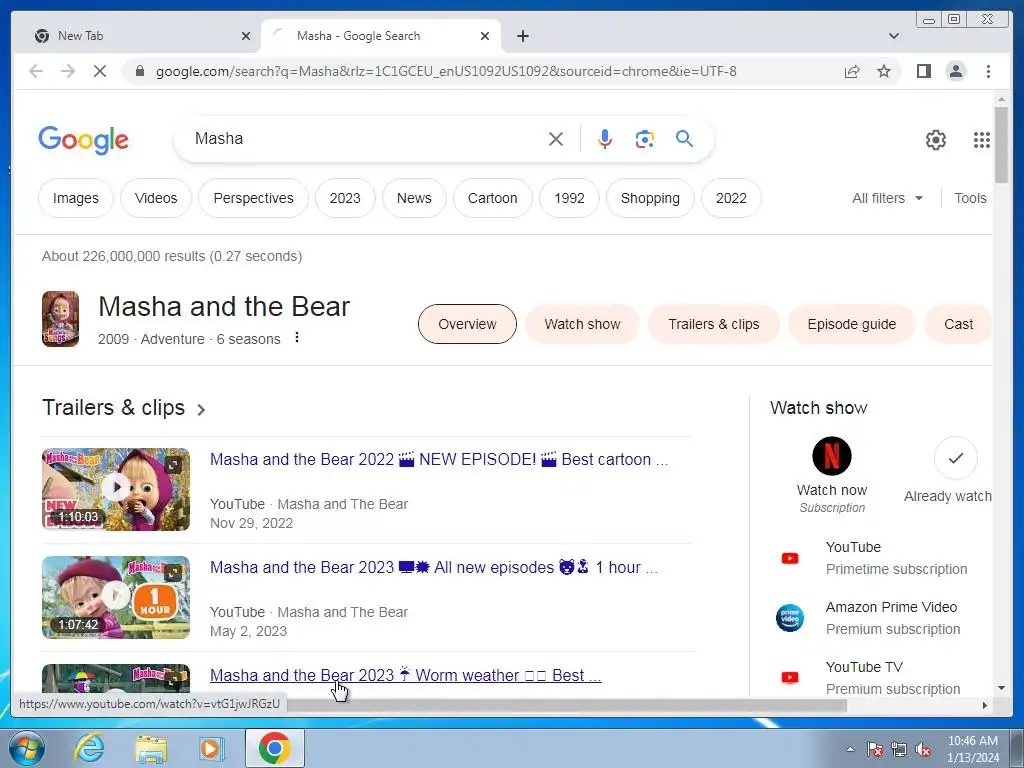Open three-dot options beside 6 seasons

[297, 338]
